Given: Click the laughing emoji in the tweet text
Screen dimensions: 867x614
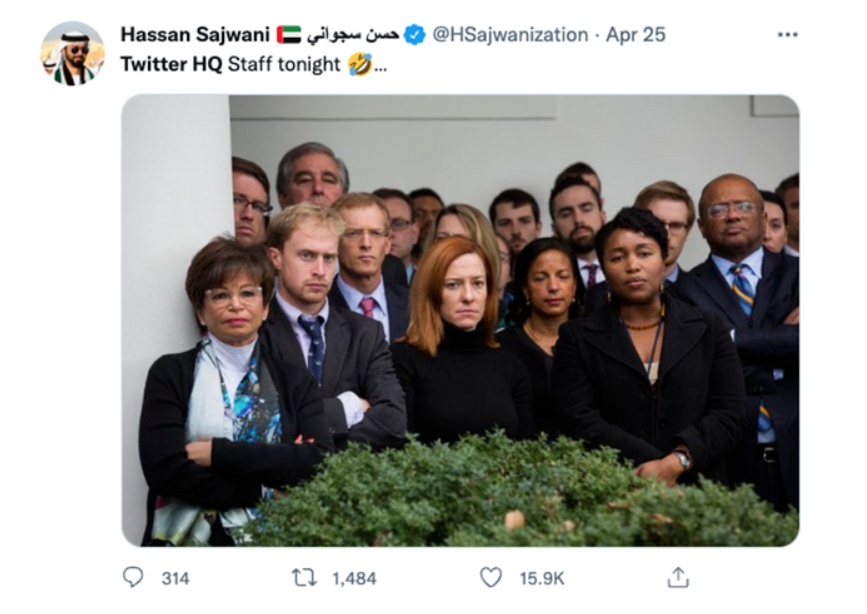Looking at the screenshot, I should tap(360, 64).
